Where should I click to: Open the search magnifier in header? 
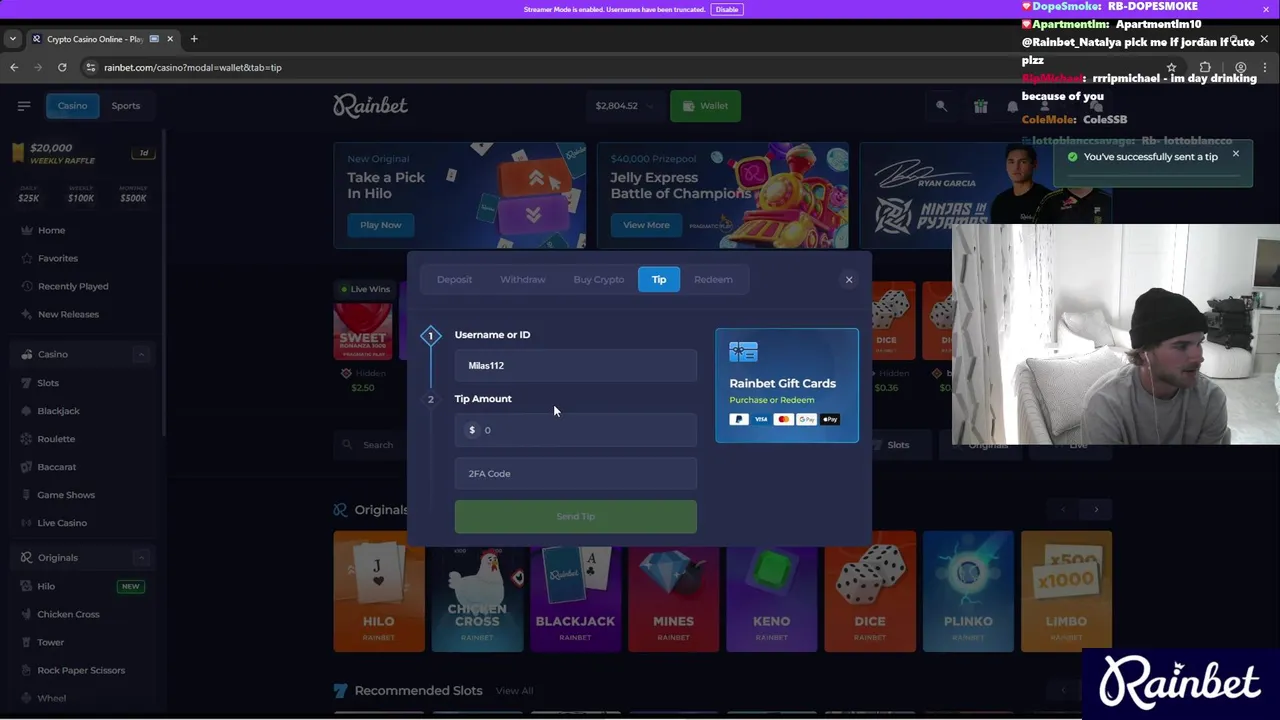941,106
